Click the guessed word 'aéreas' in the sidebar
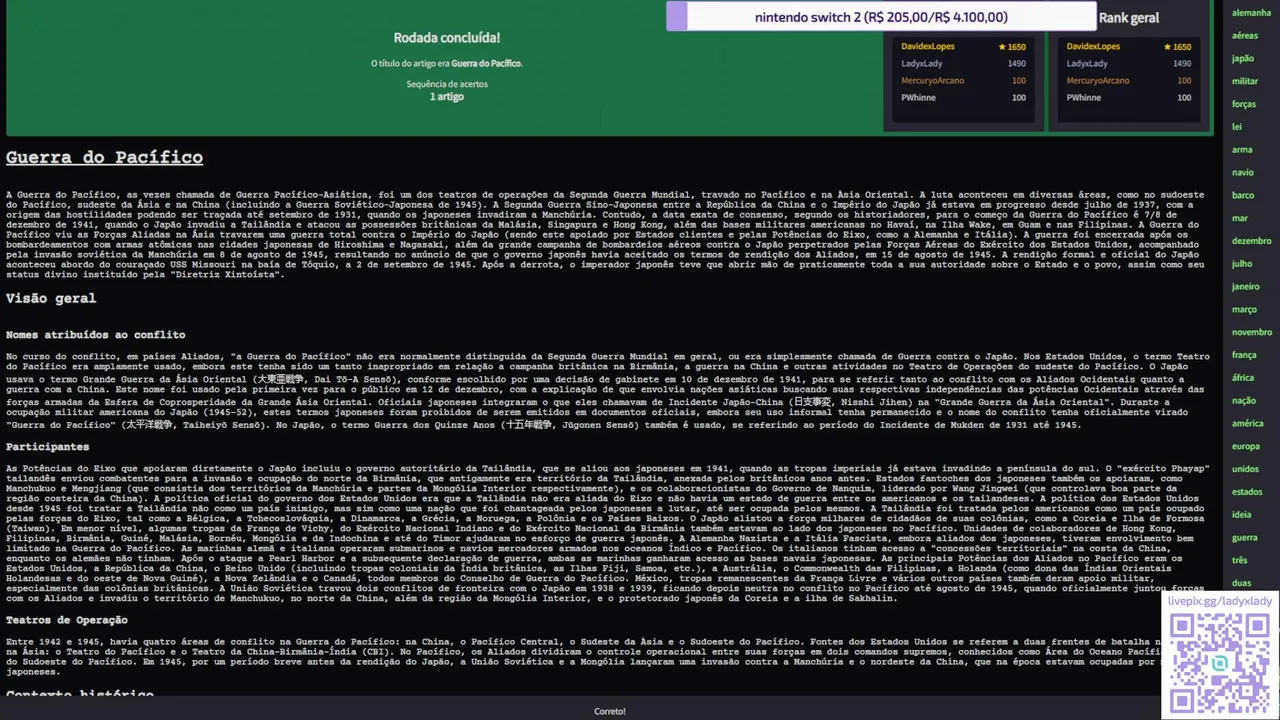This screenshot has height=720, width=1280. pyautogui.click(x=1245, y=36)
